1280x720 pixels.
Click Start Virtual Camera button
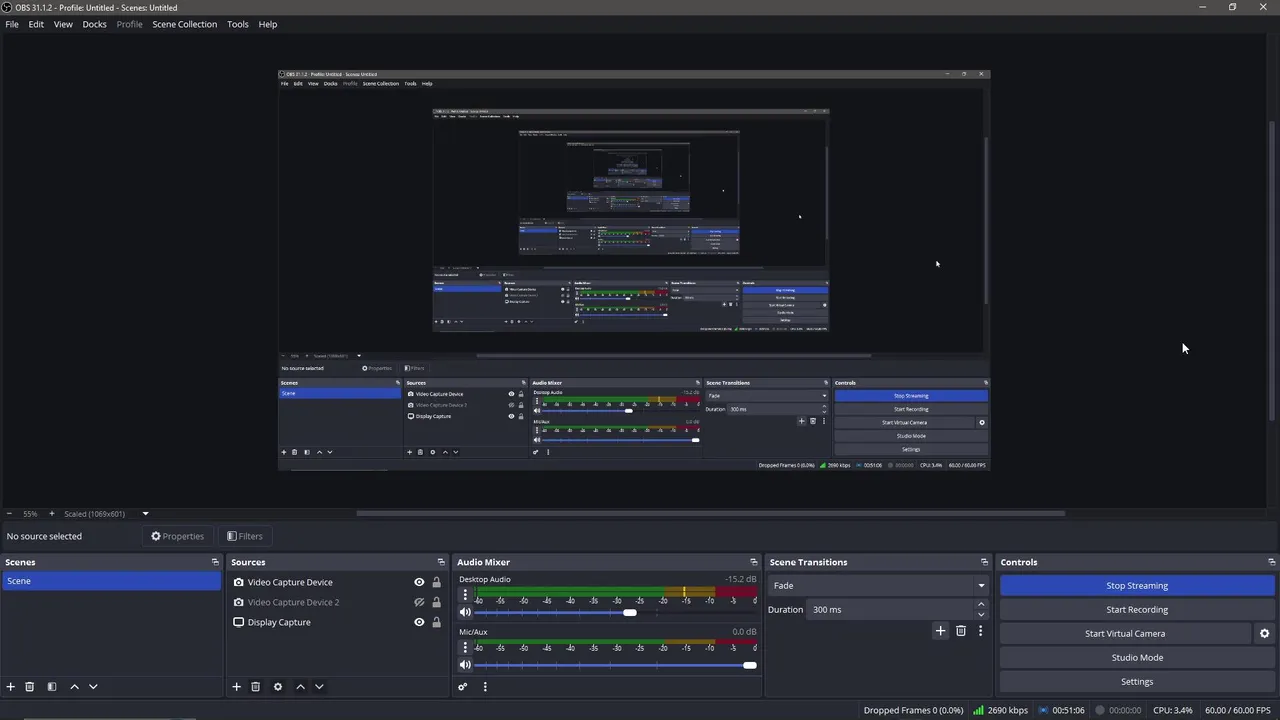(1125, 634)
